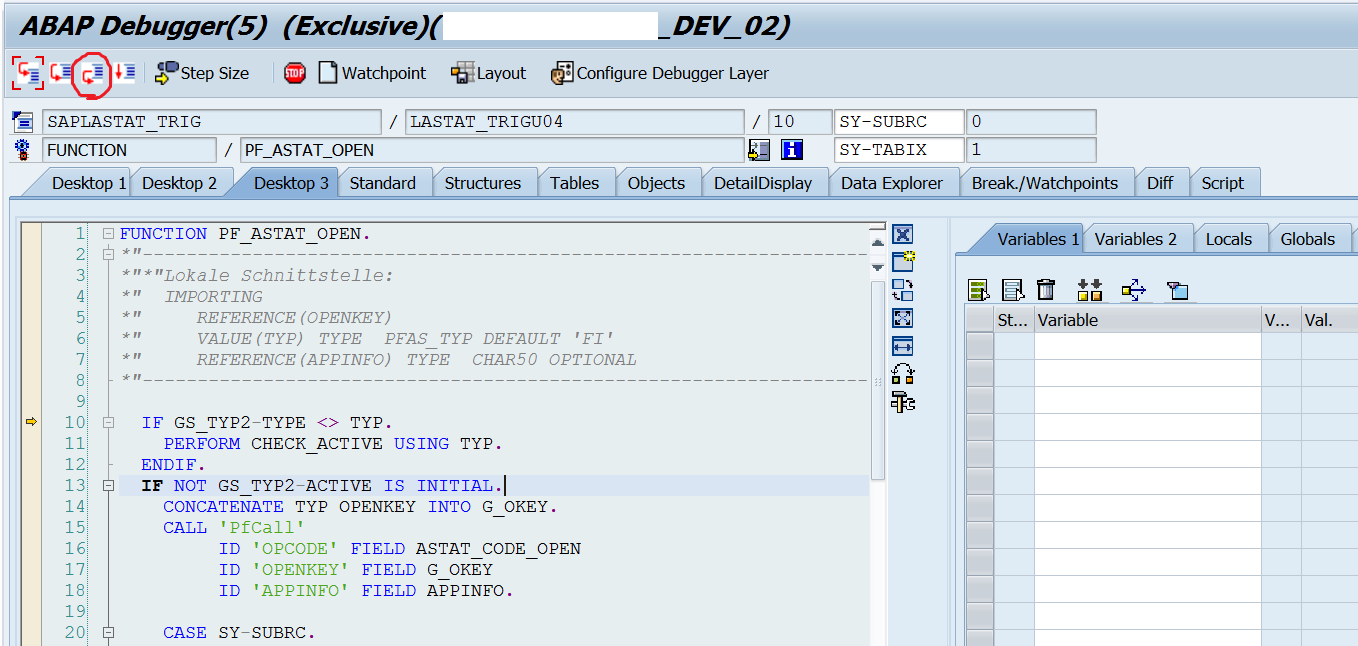The image size is (1358, 646).
Task: Click the program icon beside SAPLASTAT_TRIG
Action: point(23,122)
